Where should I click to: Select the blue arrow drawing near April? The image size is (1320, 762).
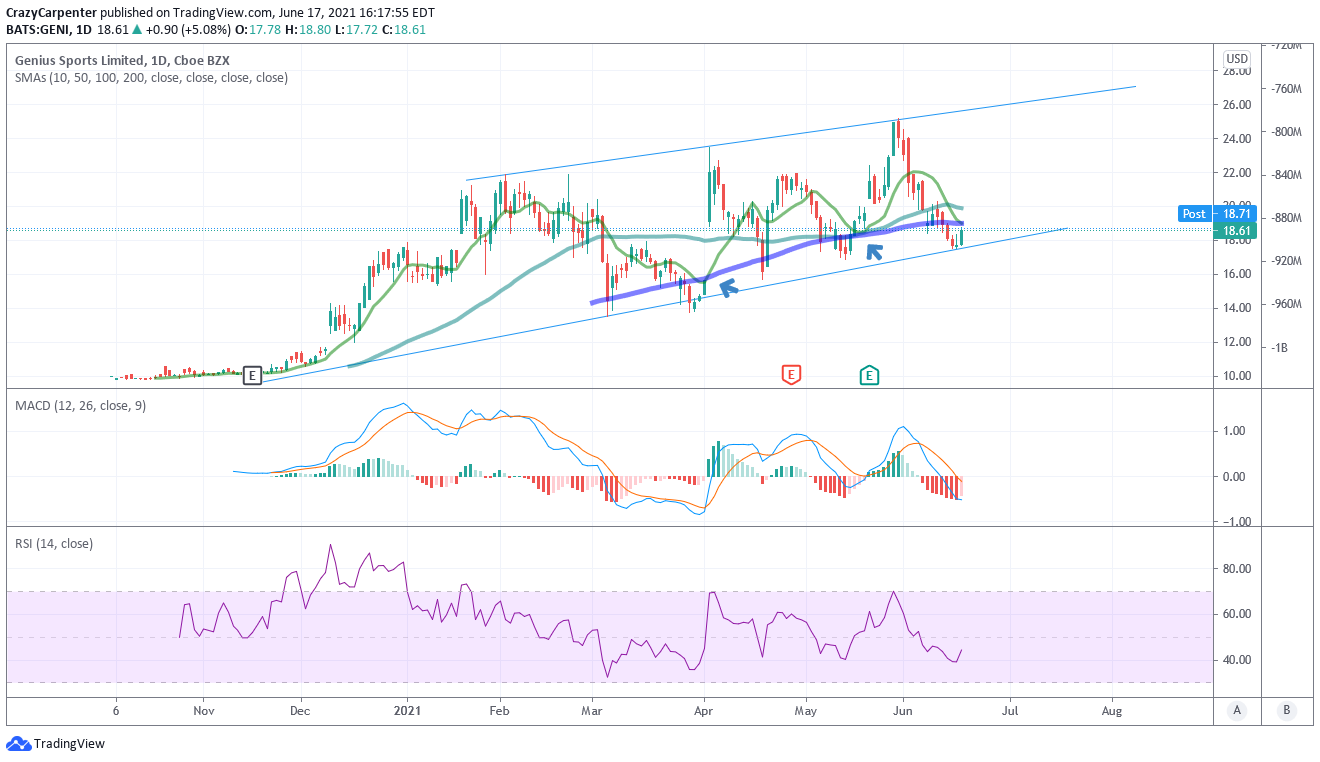(728, 289)
